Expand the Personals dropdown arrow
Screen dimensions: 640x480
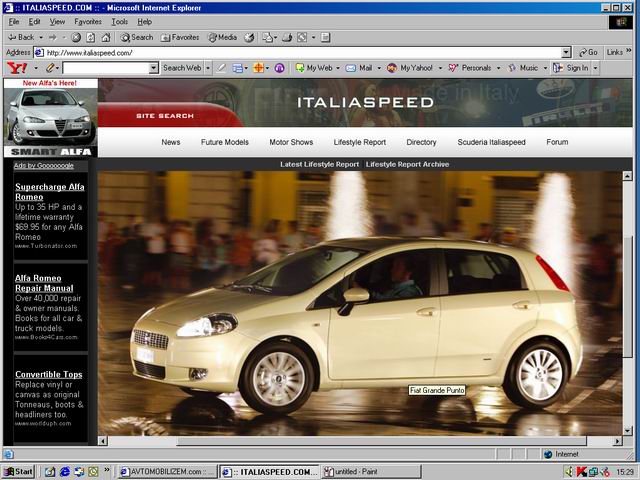[x=498, y=68]
